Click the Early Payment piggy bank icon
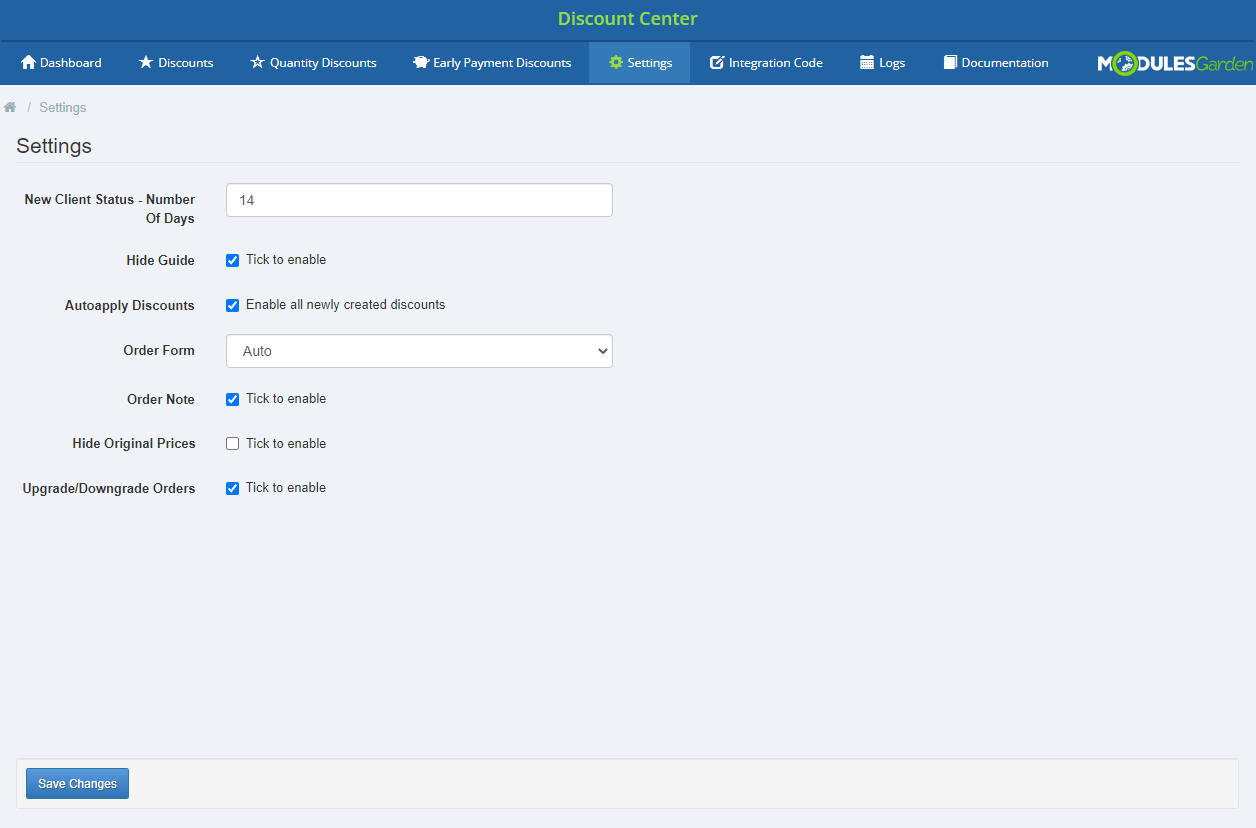This screenshot has width=1256, height=828. (x=420, y=63)
